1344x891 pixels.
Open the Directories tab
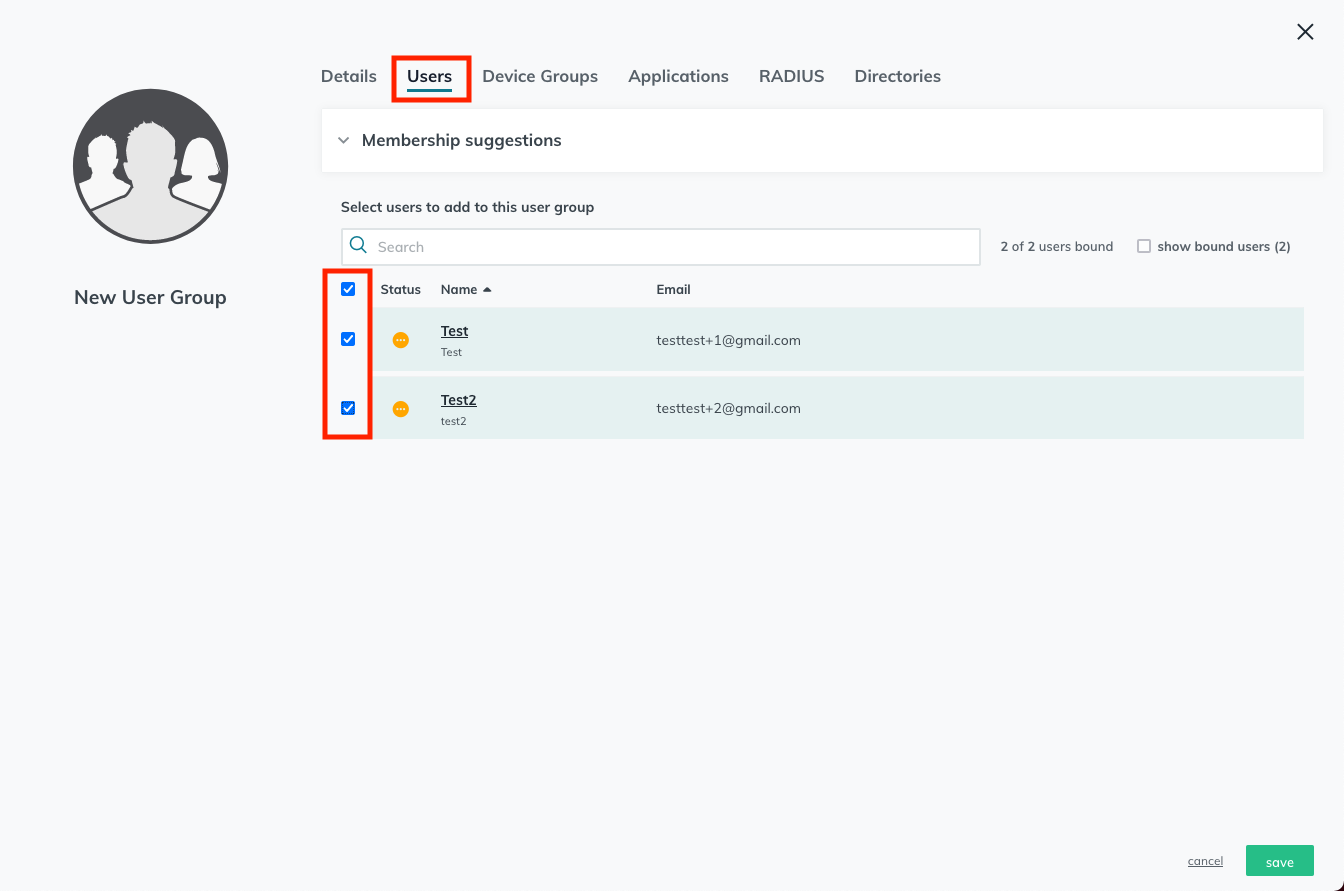897,76
